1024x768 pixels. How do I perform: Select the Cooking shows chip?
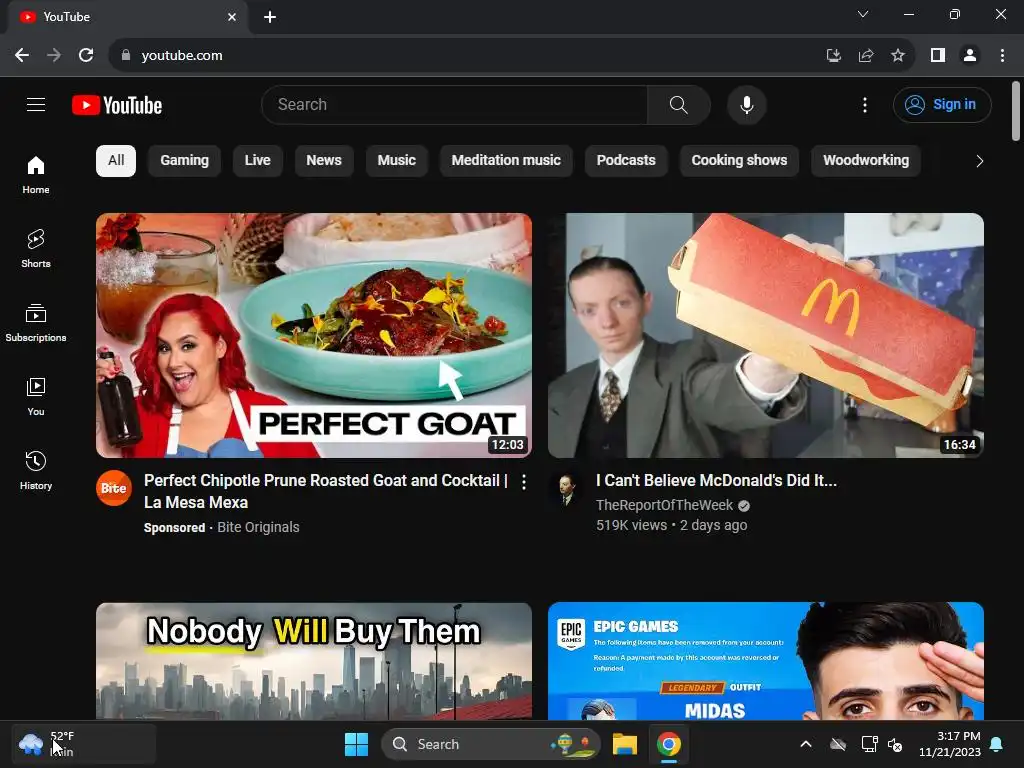(x=739, y=161)
